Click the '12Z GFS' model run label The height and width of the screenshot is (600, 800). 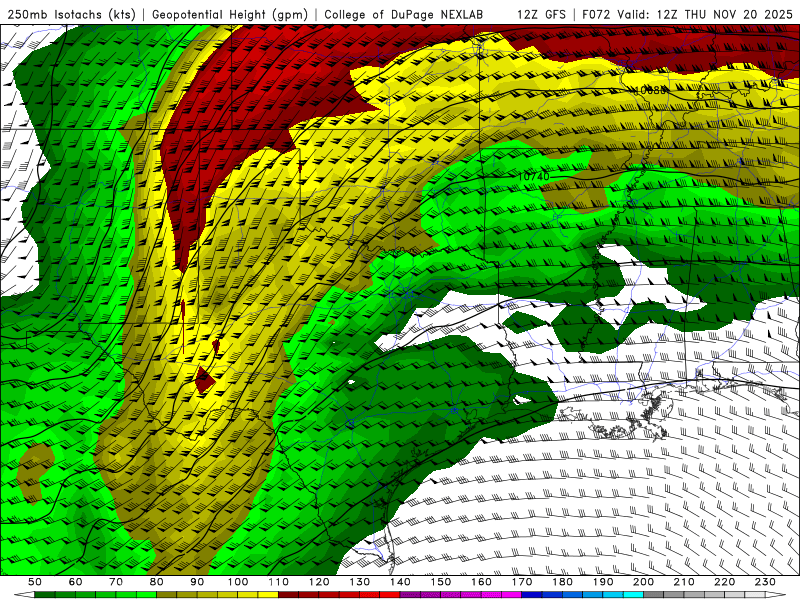click(541, 14)
